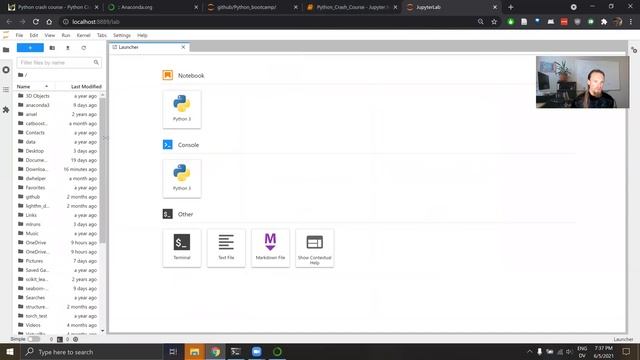
Task: Open the Tabs menu
Action: coord(102,36)
